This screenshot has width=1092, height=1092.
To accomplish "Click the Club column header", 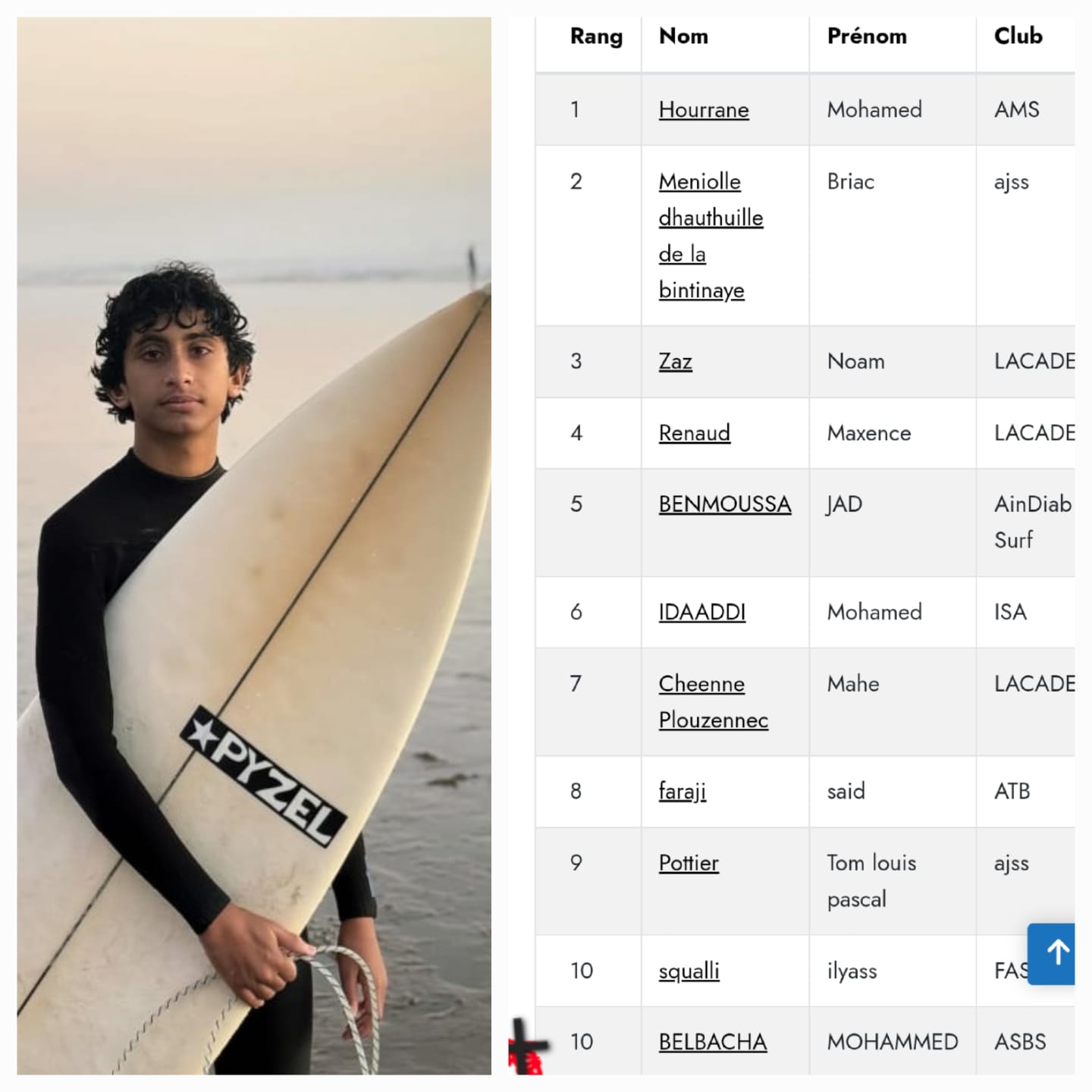I will 1018,36.
